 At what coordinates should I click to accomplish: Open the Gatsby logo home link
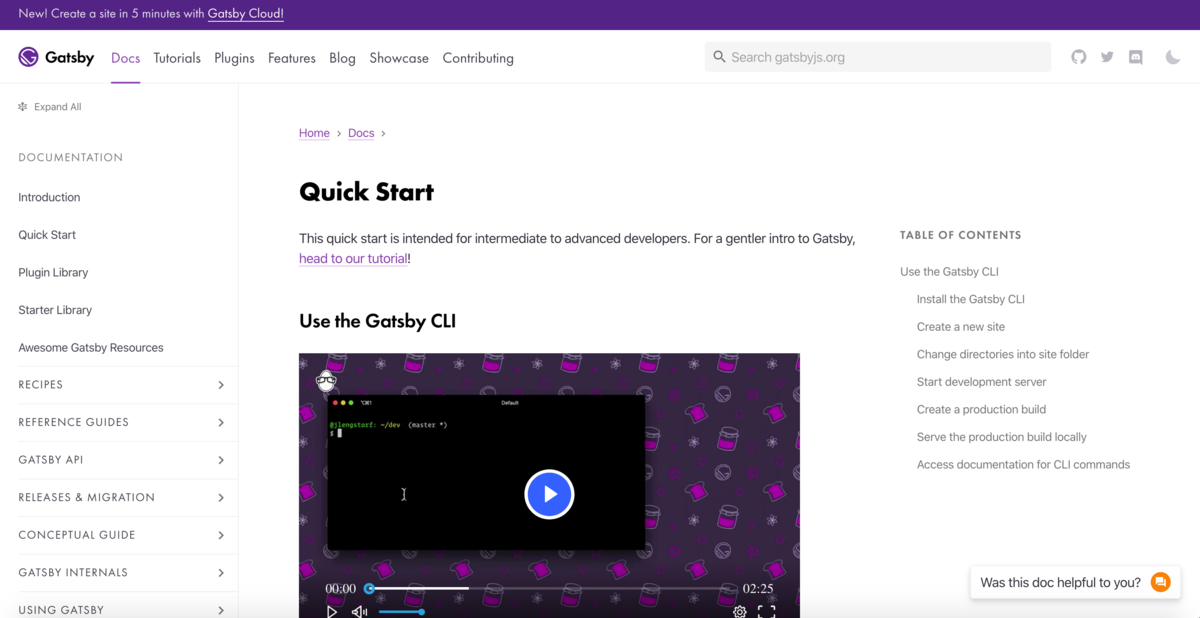(x=56, y=57)
